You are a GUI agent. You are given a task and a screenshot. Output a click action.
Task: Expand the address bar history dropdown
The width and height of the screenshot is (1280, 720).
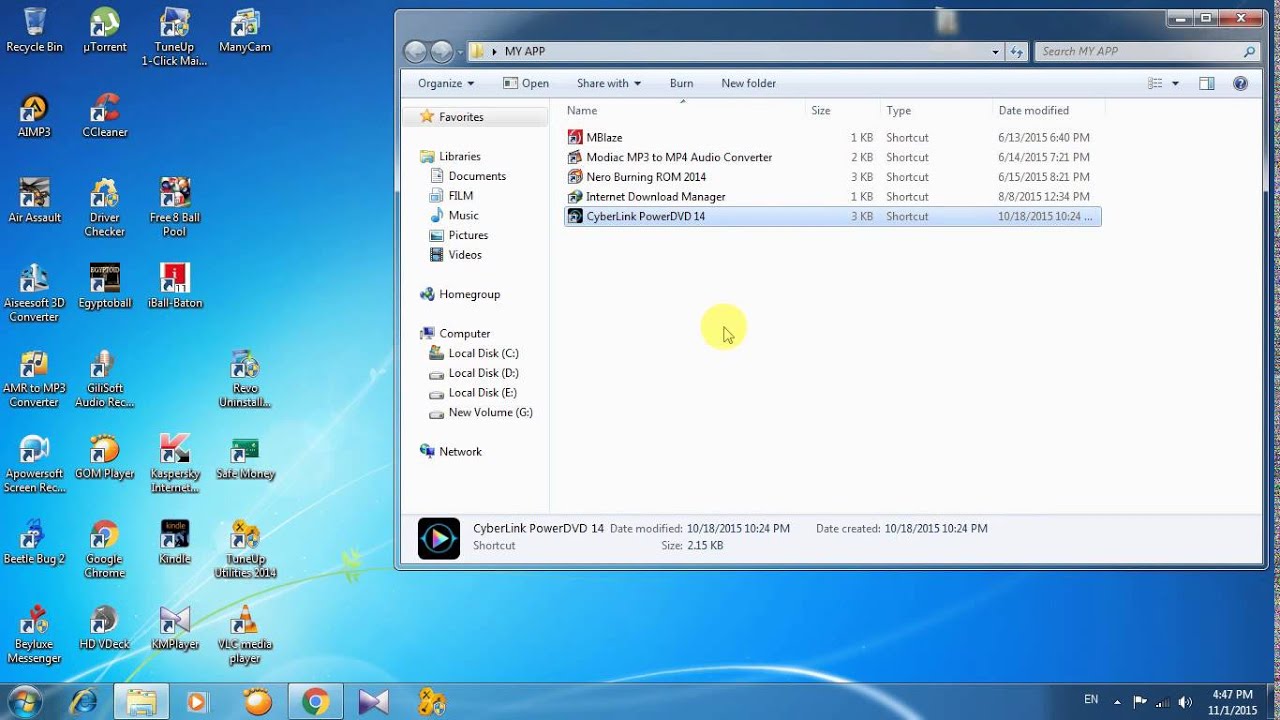995,51
